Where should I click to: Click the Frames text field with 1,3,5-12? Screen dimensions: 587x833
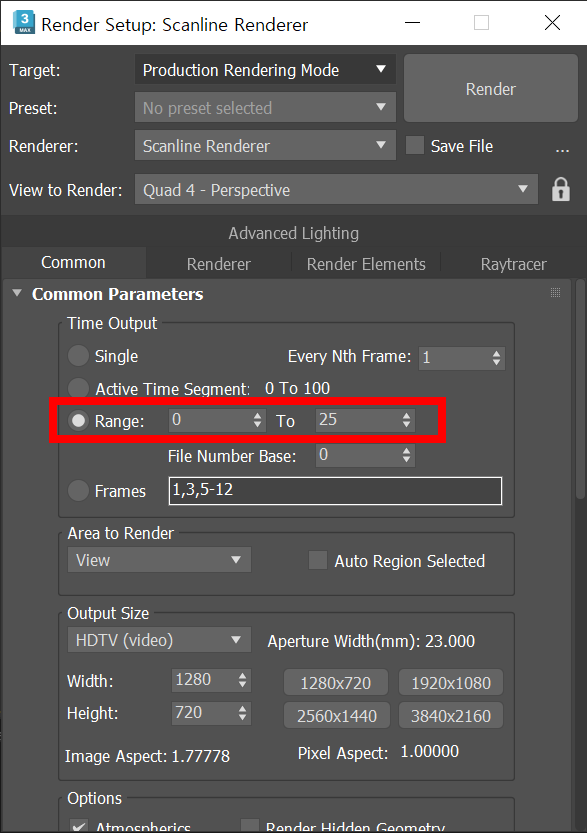coord(335,490)
